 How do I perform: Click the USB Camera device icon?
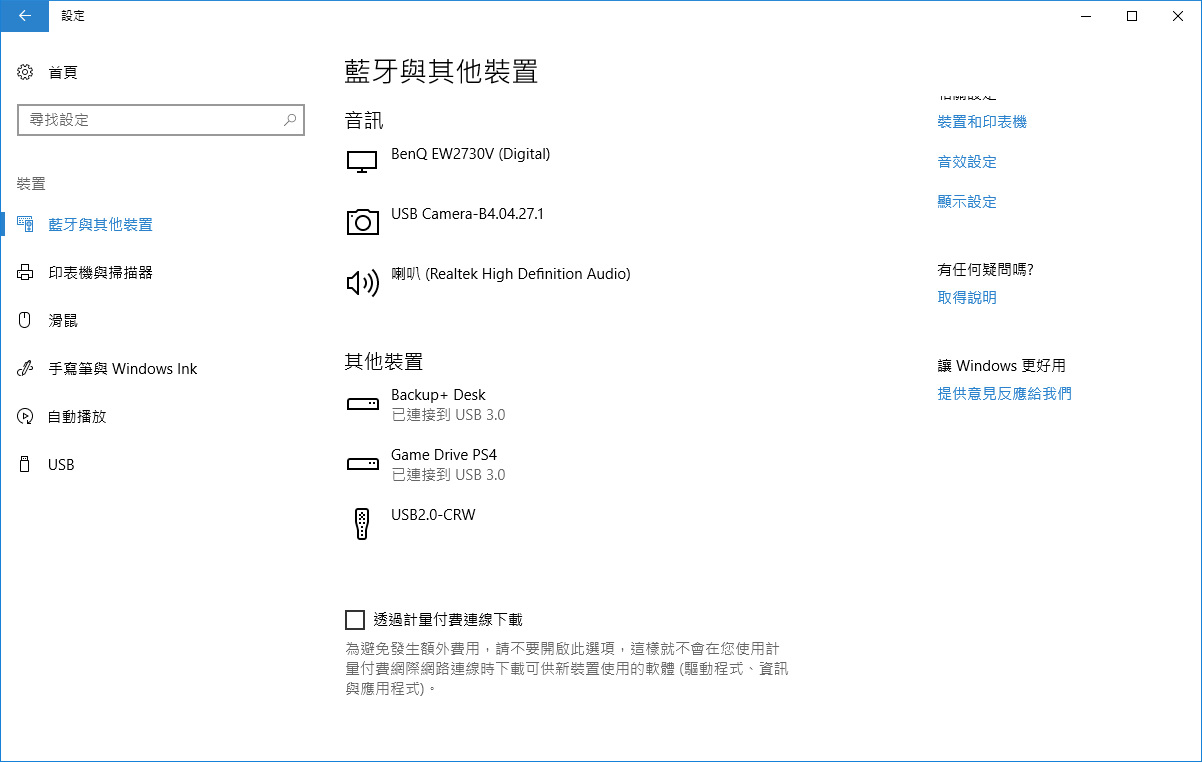pyautogui.click(x=362, y=222)
